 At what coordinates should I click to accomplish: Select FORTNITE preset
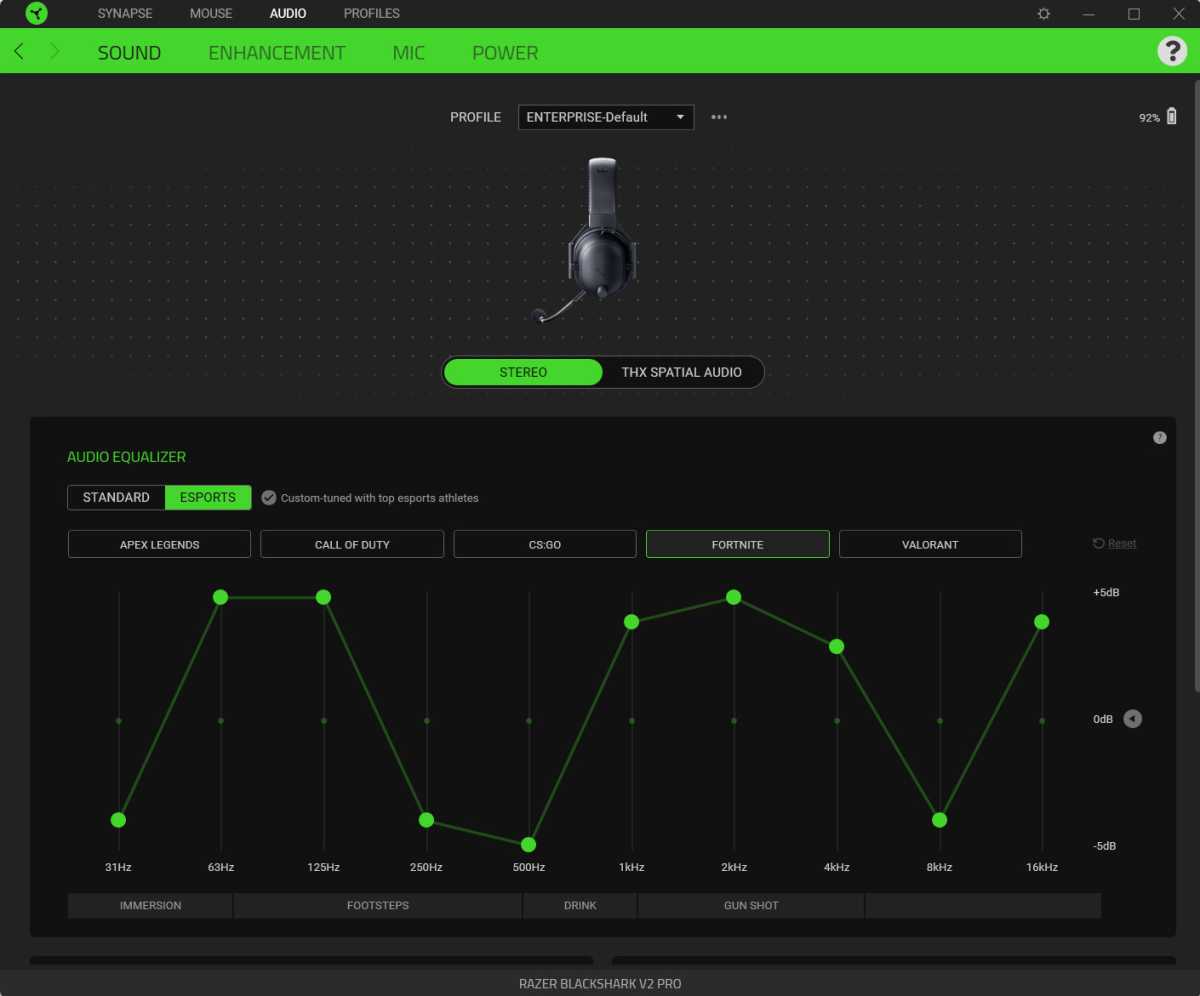coord(738,544)
